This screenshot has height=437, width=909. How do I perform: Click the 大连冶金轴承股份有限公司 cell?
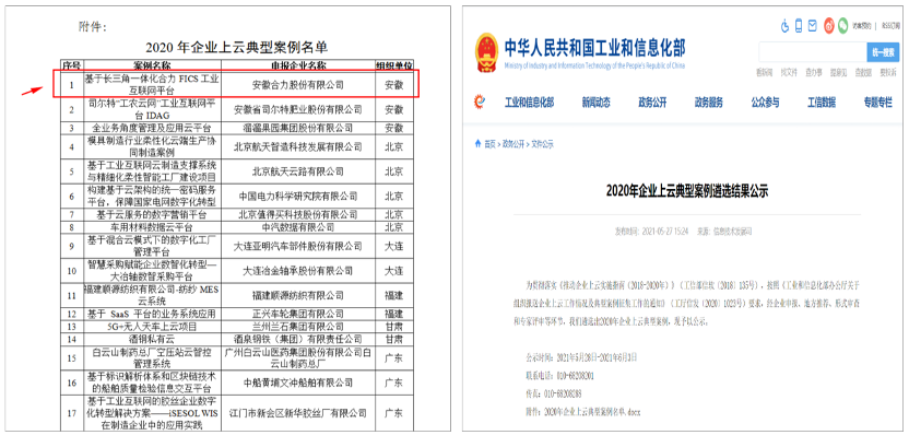point(298,271)
